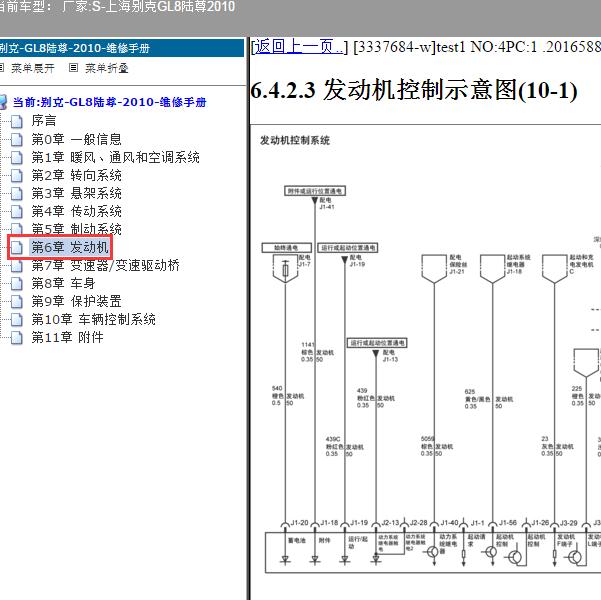Click the page icon beside 第6章 发动机
This screenshot has height=600, width=601.
click(x=16, y=248)
